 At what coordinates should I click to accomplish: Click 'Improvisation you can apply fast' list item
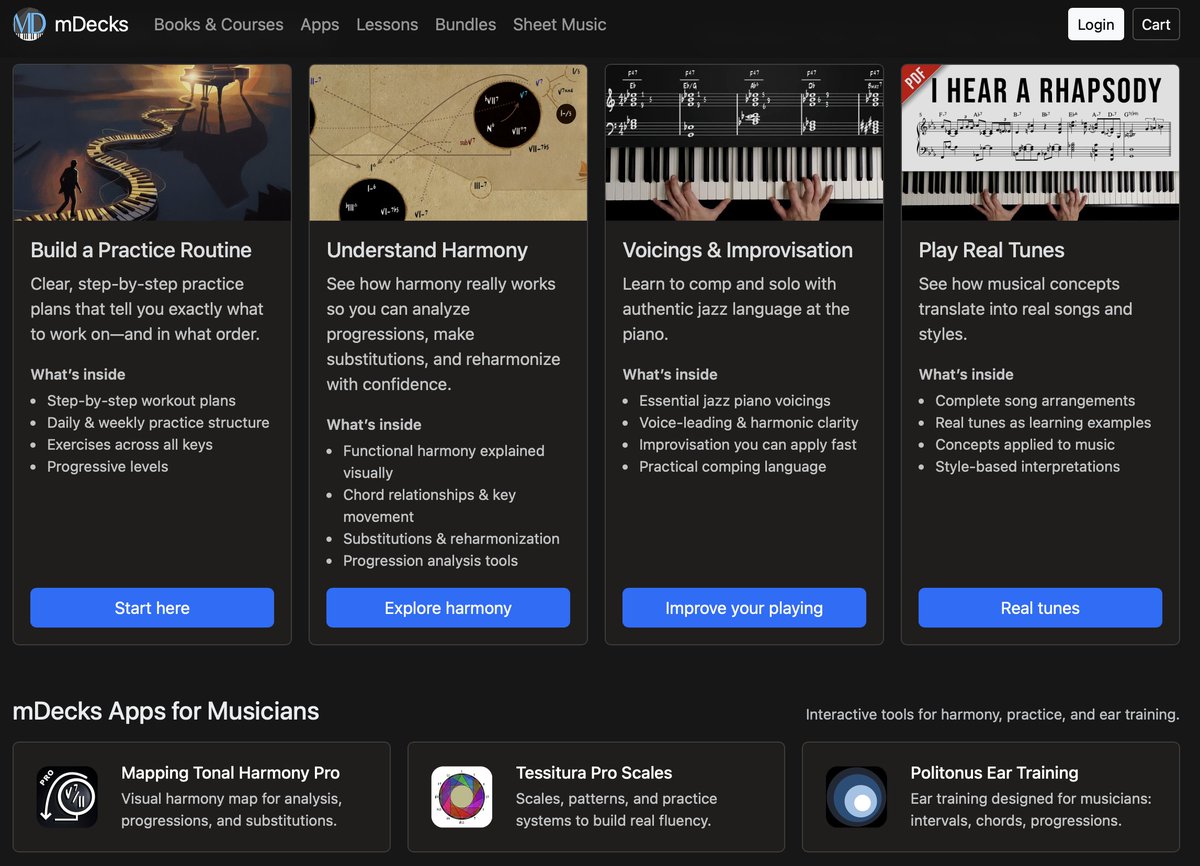click(x=748, y=444)
